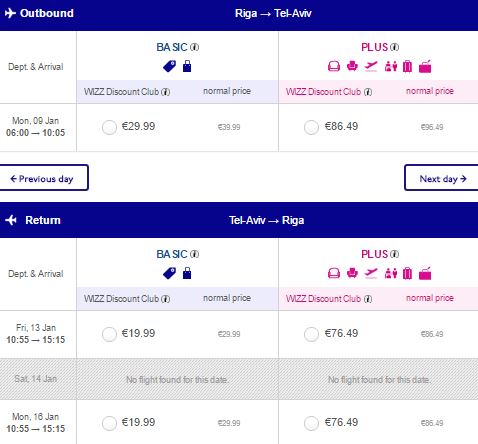Open the outbound BASIC fare info icon
478x444 pixels.
(195, 47)
